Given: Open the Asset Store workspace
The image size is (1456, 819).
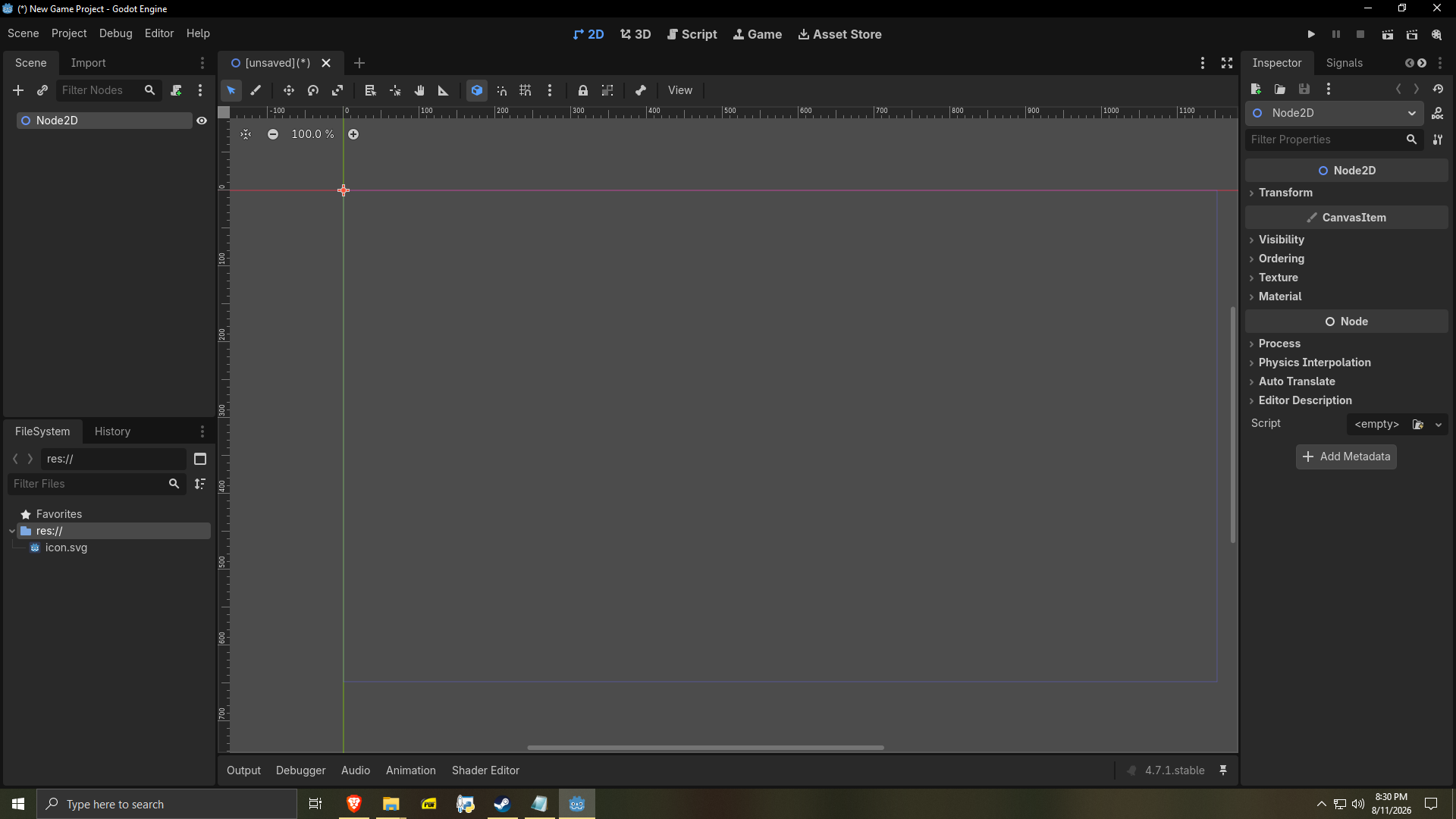Looking at the screenshot, I should point(839,34).
